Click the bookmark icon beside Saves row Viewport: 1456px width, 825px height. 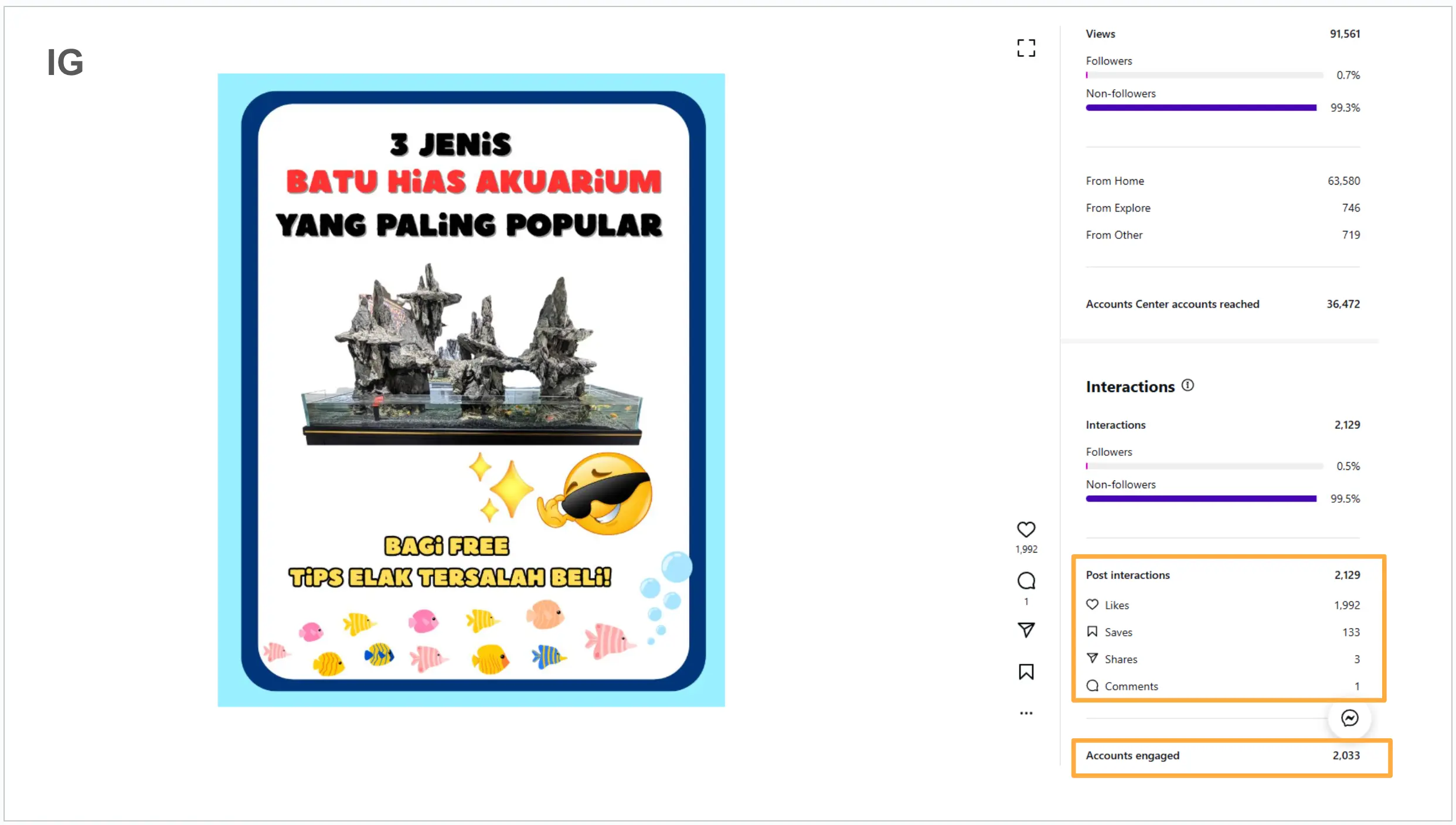tap(1093, 632)
